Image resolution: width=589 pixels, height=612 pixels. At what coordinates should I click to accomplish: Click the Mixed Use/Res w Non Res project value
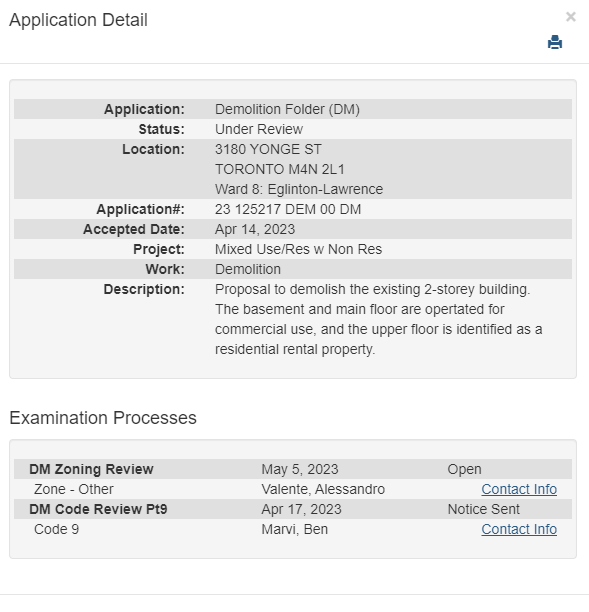298,249
